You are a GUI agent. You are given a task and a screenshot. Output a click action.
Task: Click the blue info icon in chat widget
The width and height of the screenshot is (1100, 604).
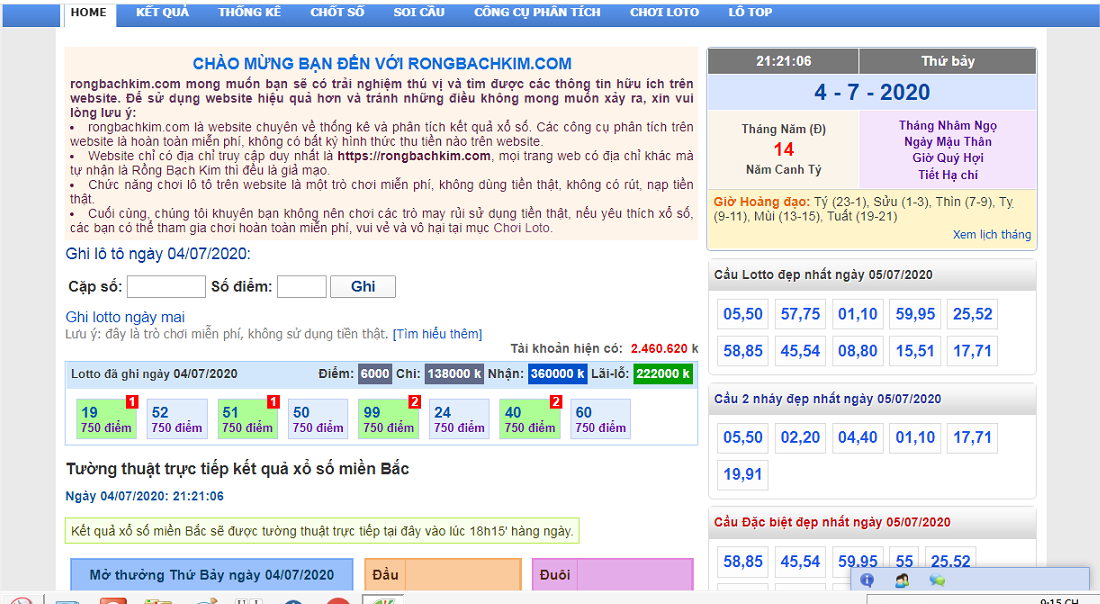(867, 579)
